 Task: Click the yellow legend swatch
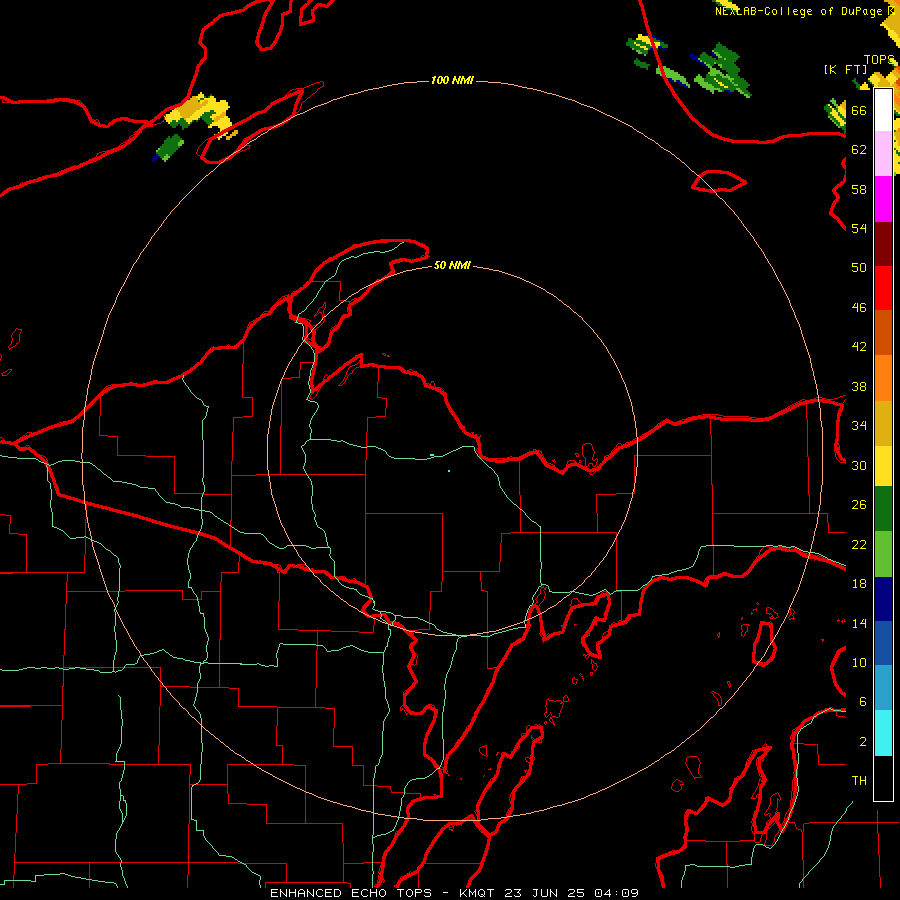point(883,466)
